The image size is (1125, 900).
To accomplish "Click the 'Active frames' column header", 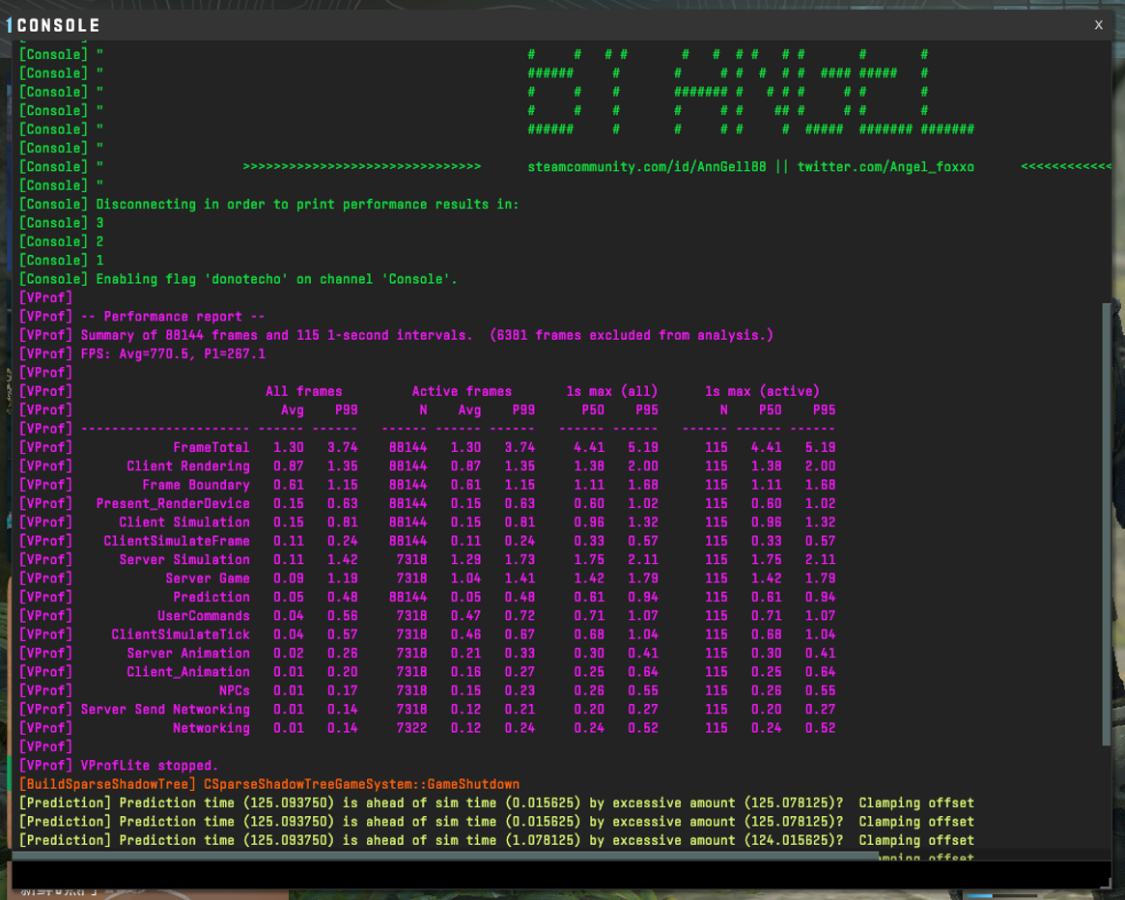I will tap(461, 391).
